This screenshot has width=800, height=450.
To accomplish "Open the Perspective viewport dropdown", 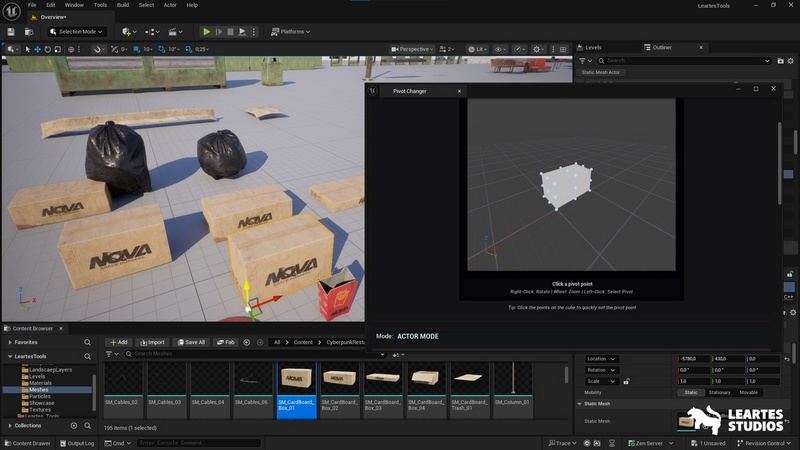I will (x=414, y=49).
